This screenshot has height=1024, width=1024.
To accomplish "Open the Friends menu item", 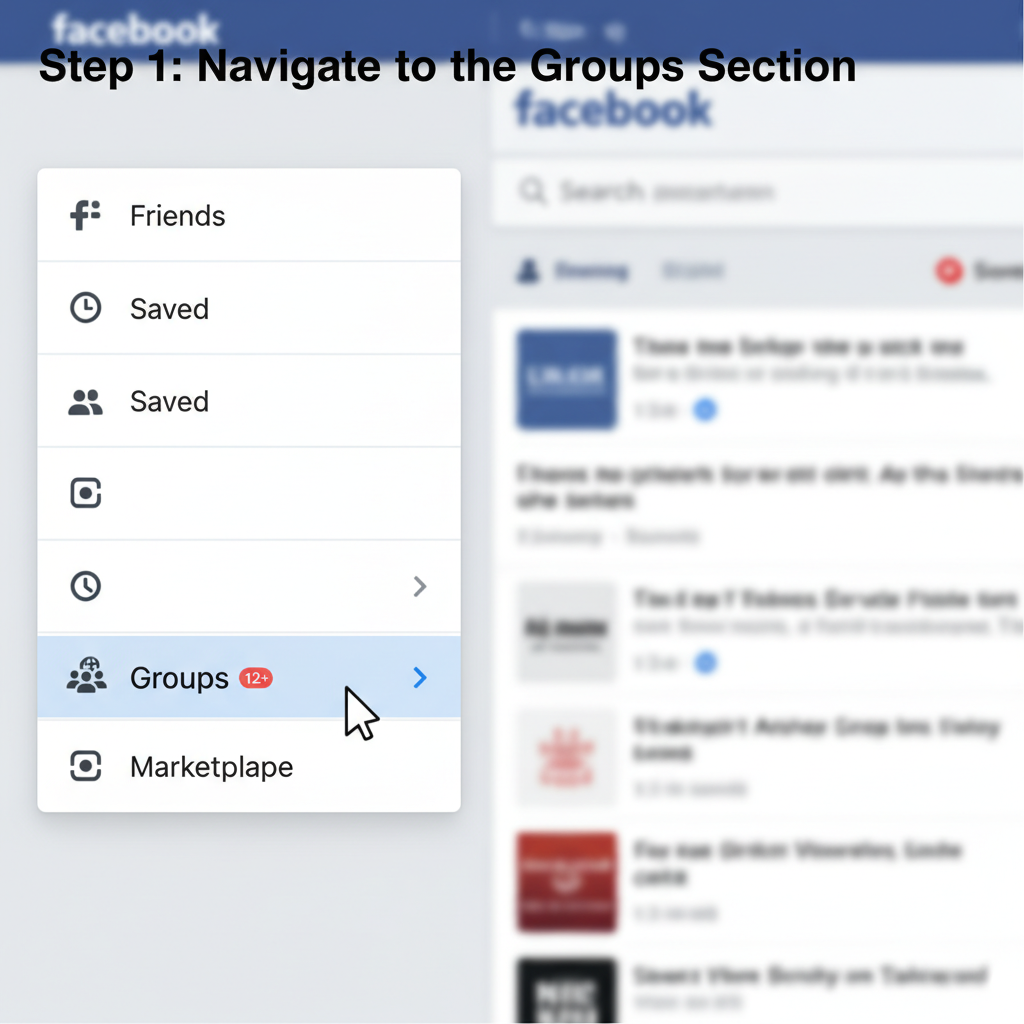I will tap(178, 216).
